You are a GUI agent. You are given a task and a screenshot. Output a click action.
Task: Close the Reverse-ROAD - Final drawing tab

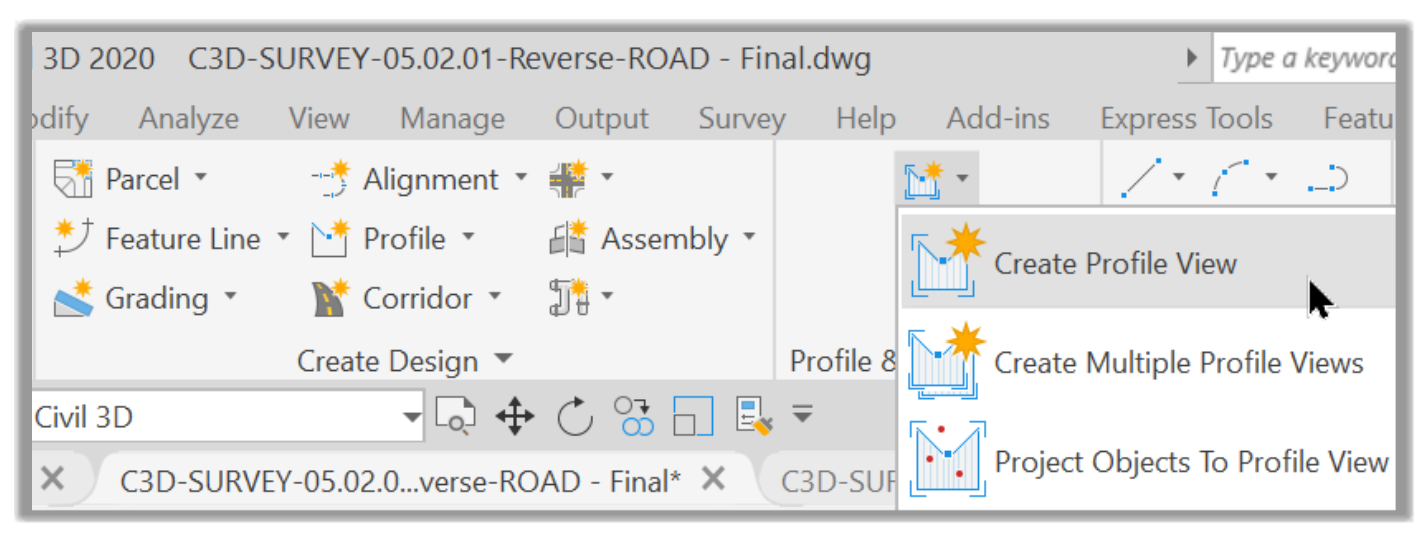tap(713, 480)
